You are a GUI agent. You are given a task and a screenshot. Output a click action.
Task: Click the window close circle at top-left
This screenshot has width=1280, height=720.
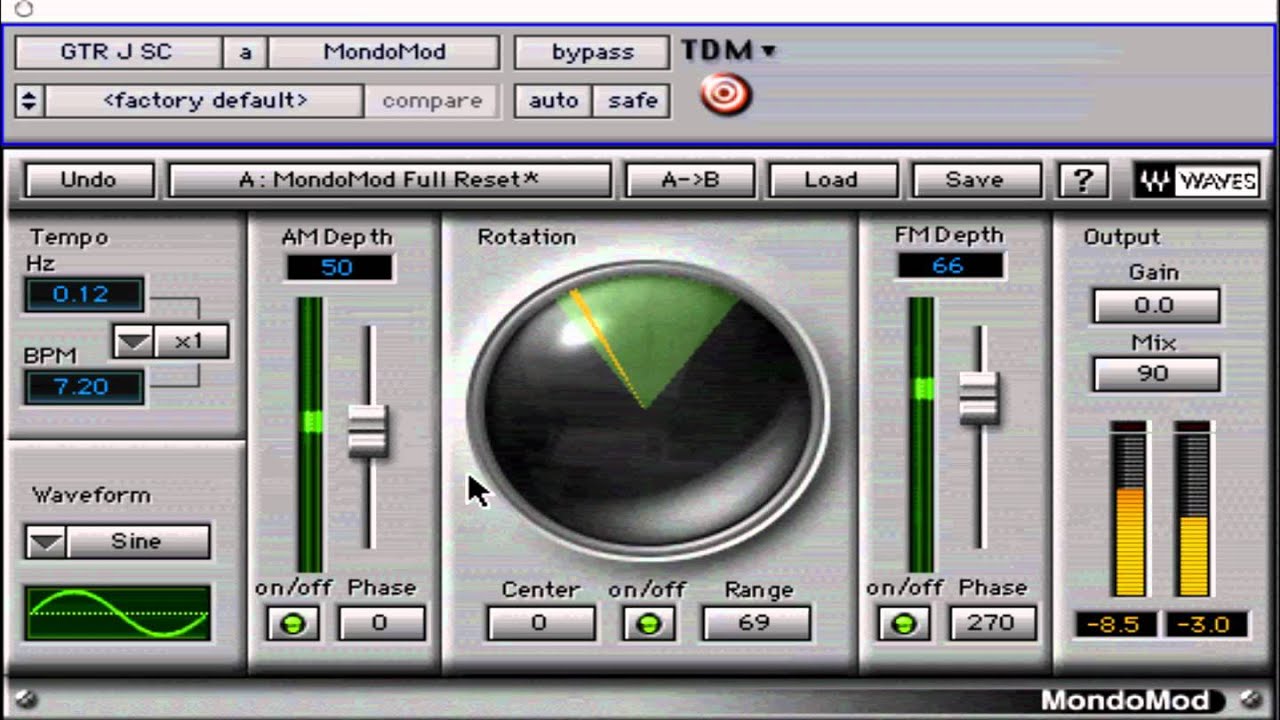[x=24, y=10]
